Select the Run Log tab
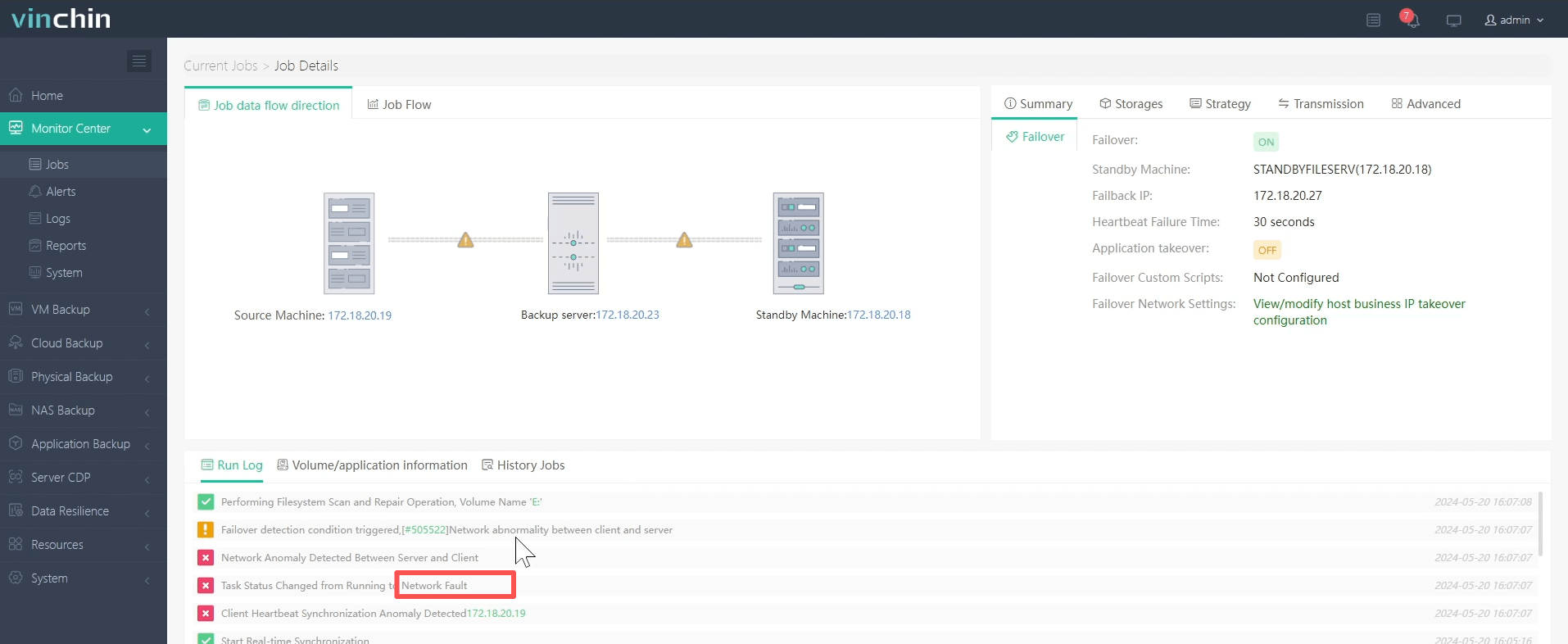This screenshot has height=644, width=1568. pos(232,465)
